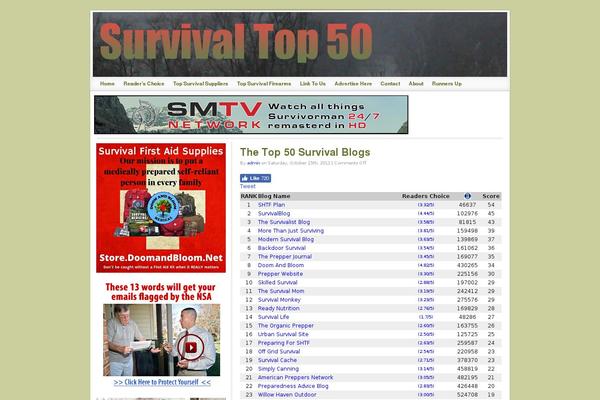This screenshot has height=400, width=600.
Task: Open Skilled Survival link
Action: pyautogui.click(x=277, y=282)
